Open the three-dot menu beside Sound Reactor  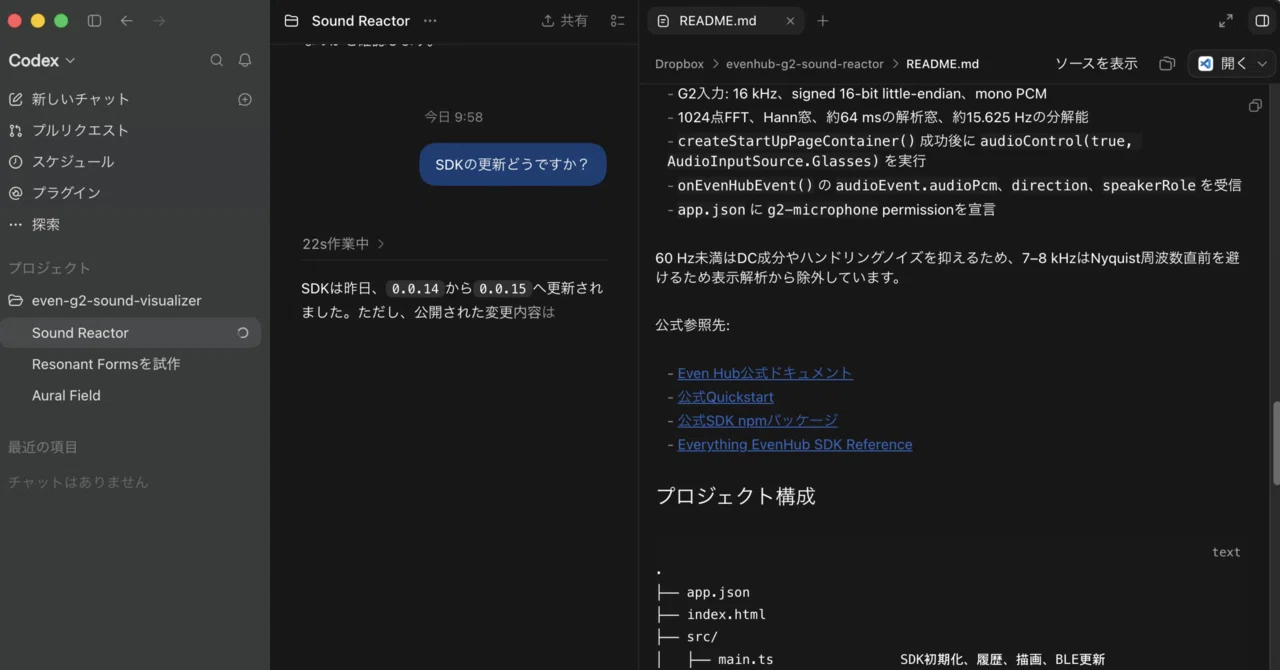[x=430, y=20]
